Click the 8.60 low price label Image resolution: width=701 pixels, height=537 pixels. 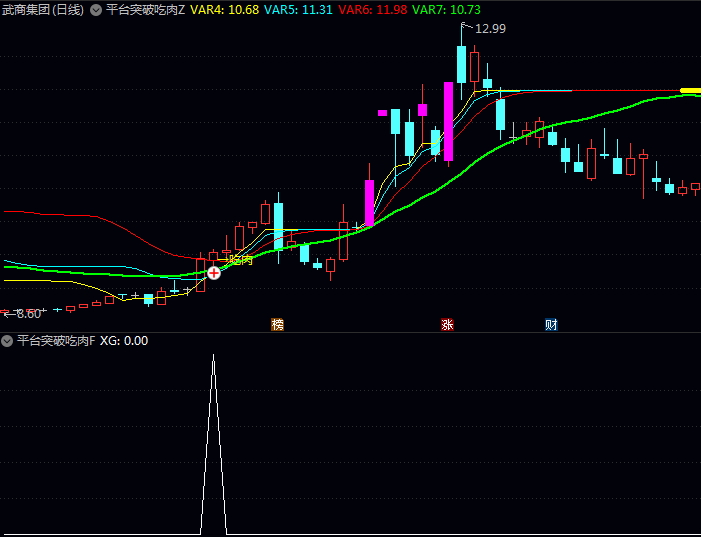point(27,314)
